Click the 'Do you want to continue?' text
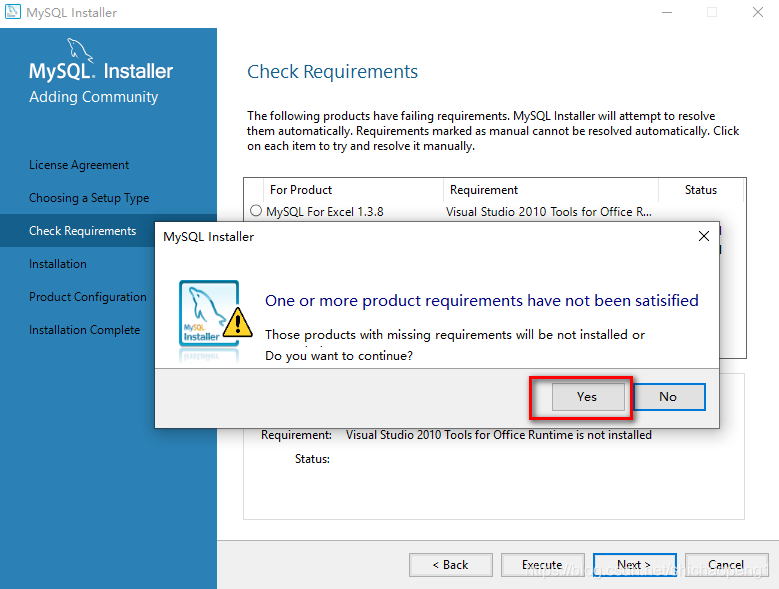779x589 pixels. [339, 356]
